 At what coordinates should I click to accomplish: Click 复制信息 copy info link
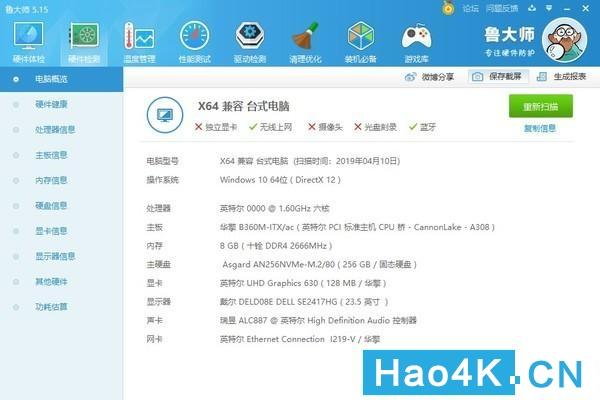click(x=540, y=128)
